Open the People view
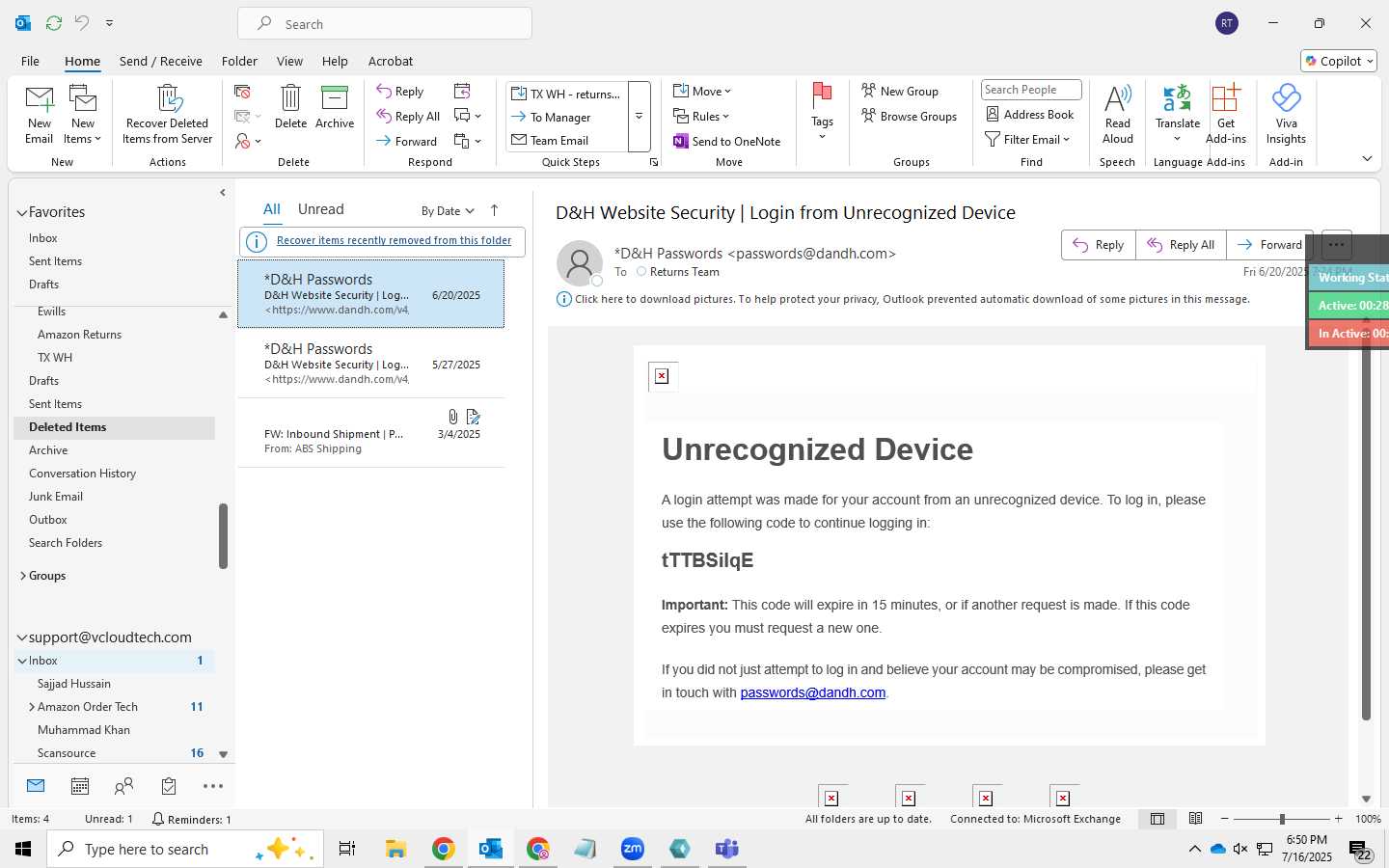This screenshot has height=868, width=1389. (123, 786)
